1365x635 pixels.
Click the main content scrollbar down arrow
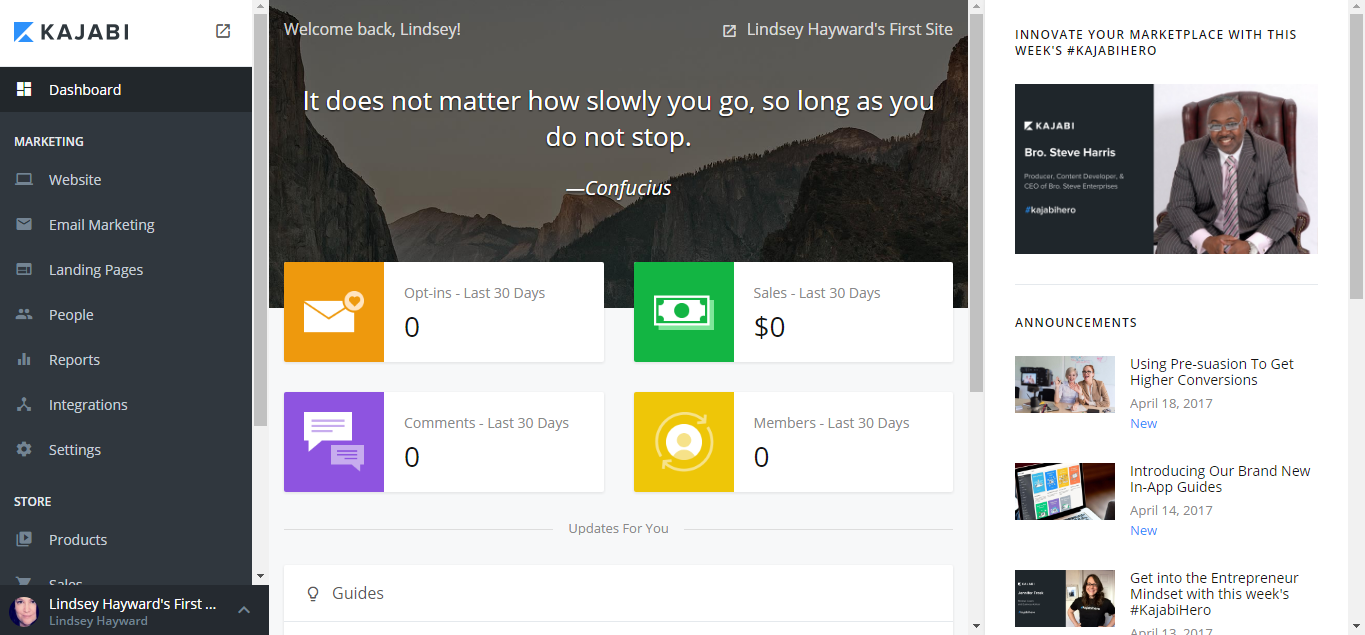point(976,626)
